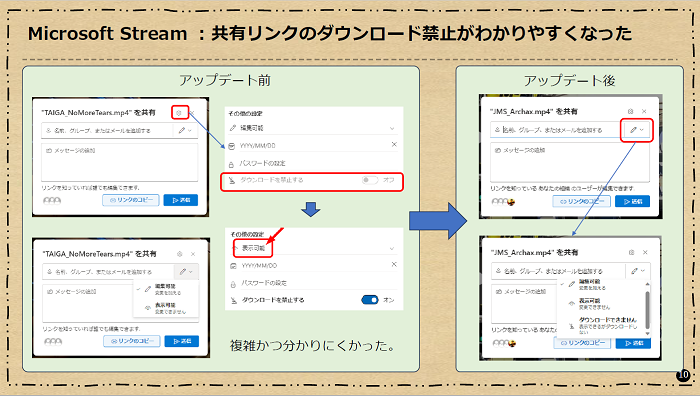Image resolution: width=700 pixels, height=396 pixels.
Task: Copy link in JMS_Archax dialog with open menu
Action: 583,343
